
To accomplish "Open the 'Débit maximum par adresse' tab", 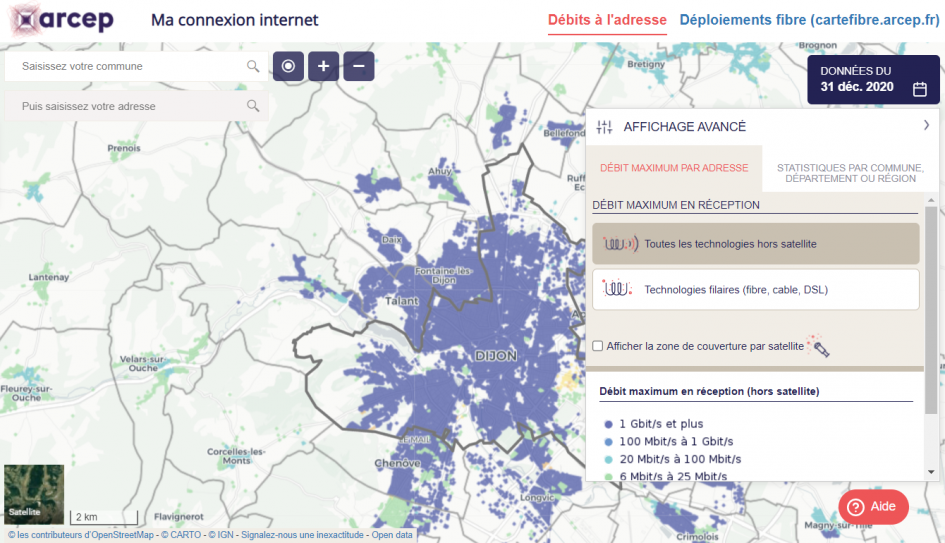I will coord(673,168).
